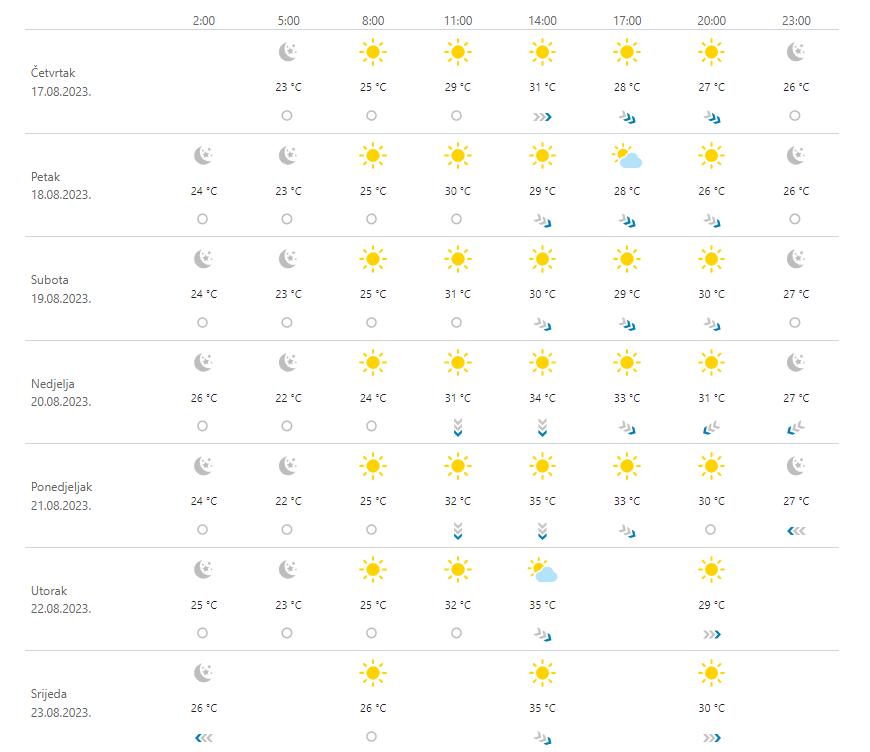Click the partly cloudy icon for Petak 17:00
The image size is (870, 752).
pyautogui.click(x=627, y=156)
